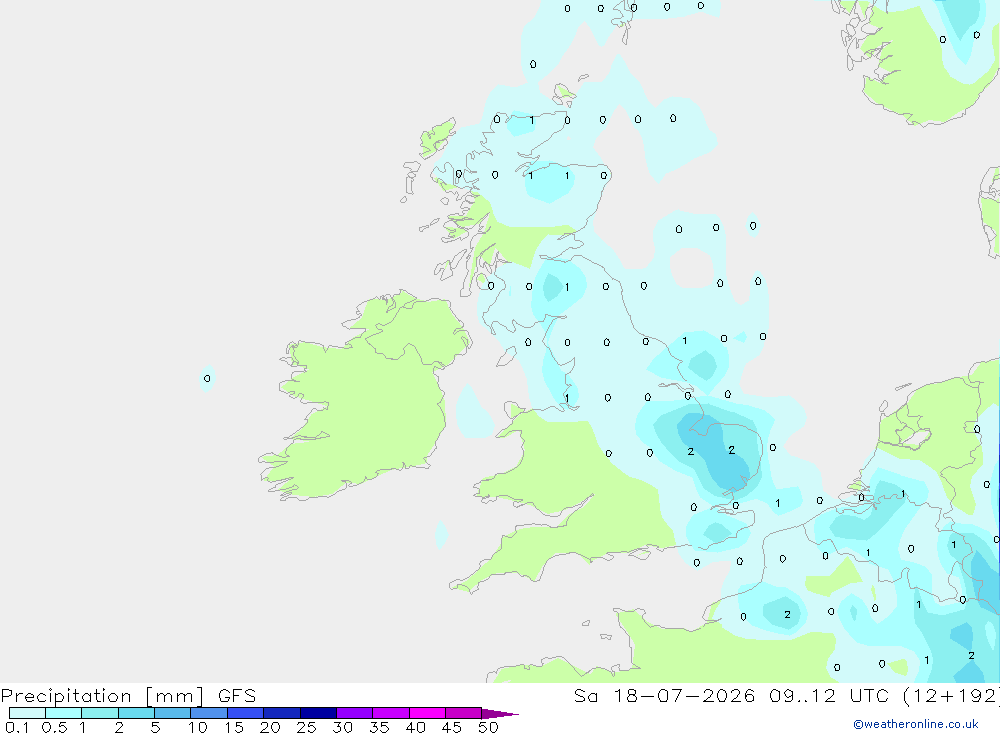Pick the violet swatch between 25 and 30

point(318,713)
